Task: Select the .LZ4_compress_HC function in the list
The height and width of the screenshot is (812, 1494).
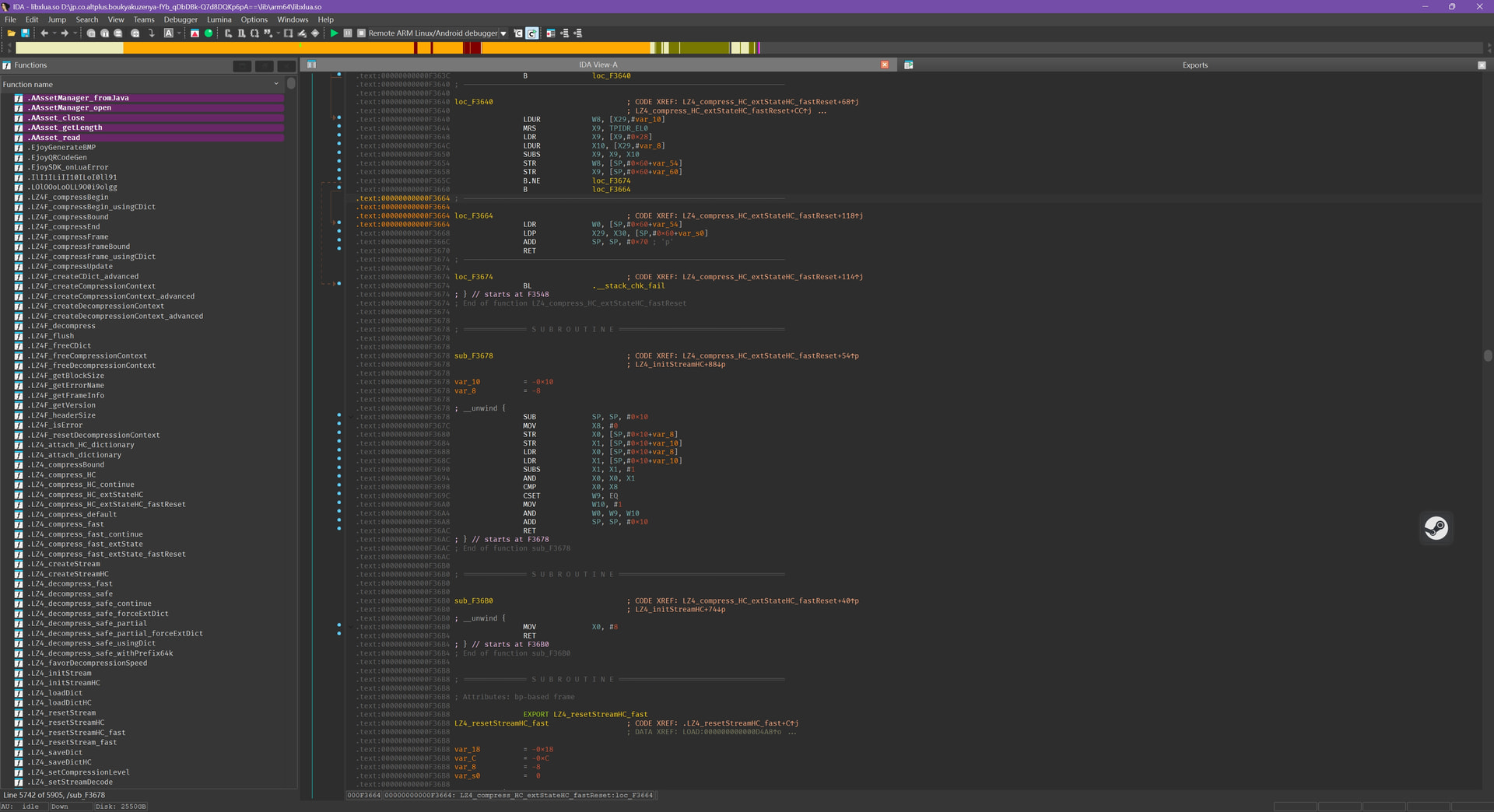Action: (x=63, y=474)
